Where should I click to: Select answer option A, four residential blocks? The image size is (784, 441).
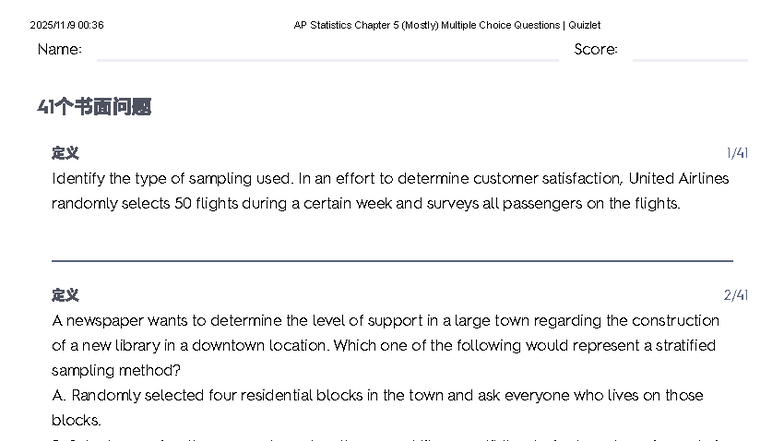click(x=380, y=396)
